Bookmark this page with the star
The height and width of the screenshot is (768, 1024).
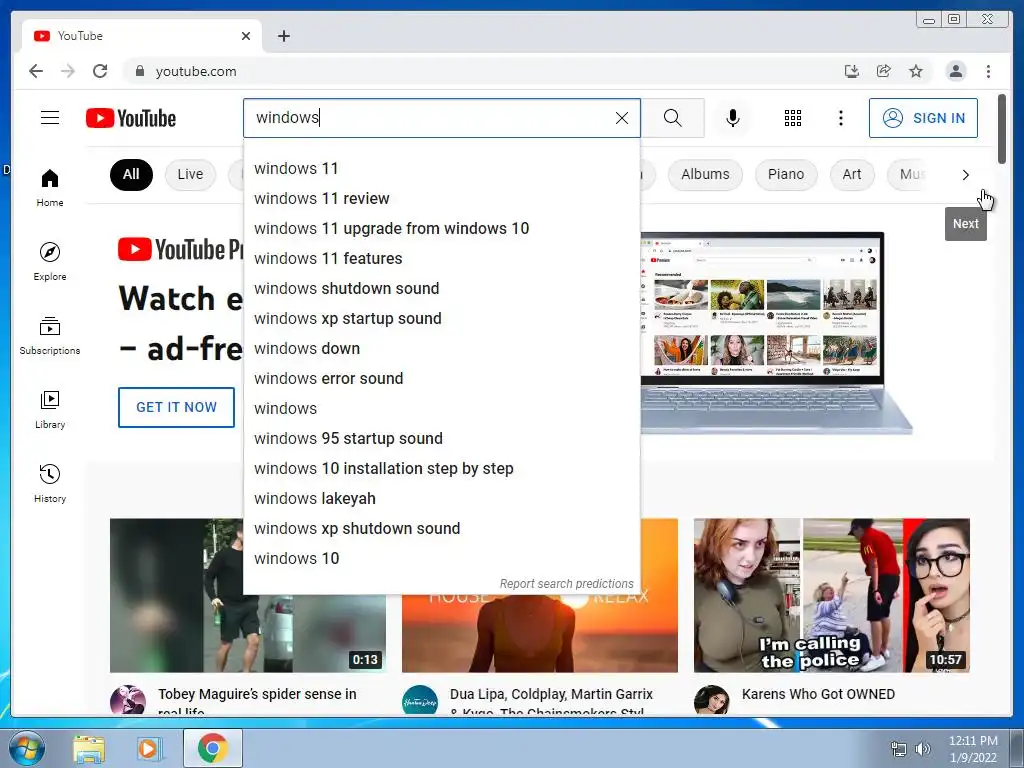916,71
